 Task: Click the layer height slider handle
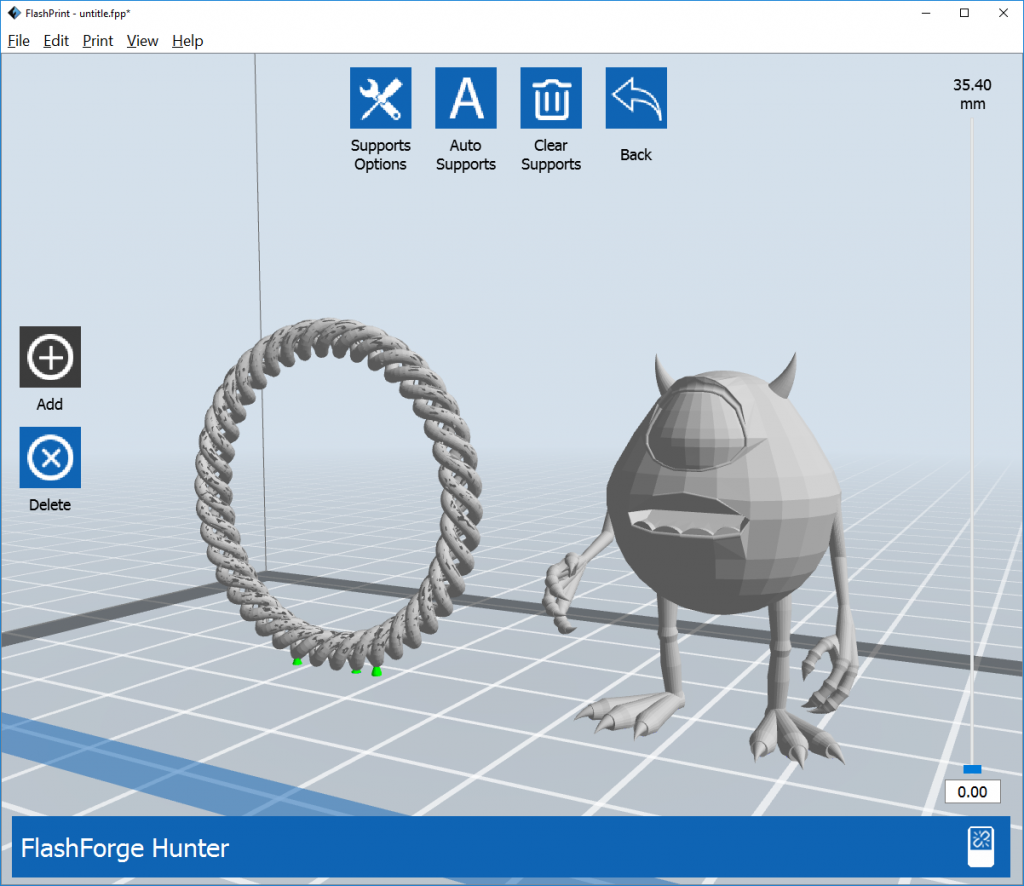tap(972, 769)
